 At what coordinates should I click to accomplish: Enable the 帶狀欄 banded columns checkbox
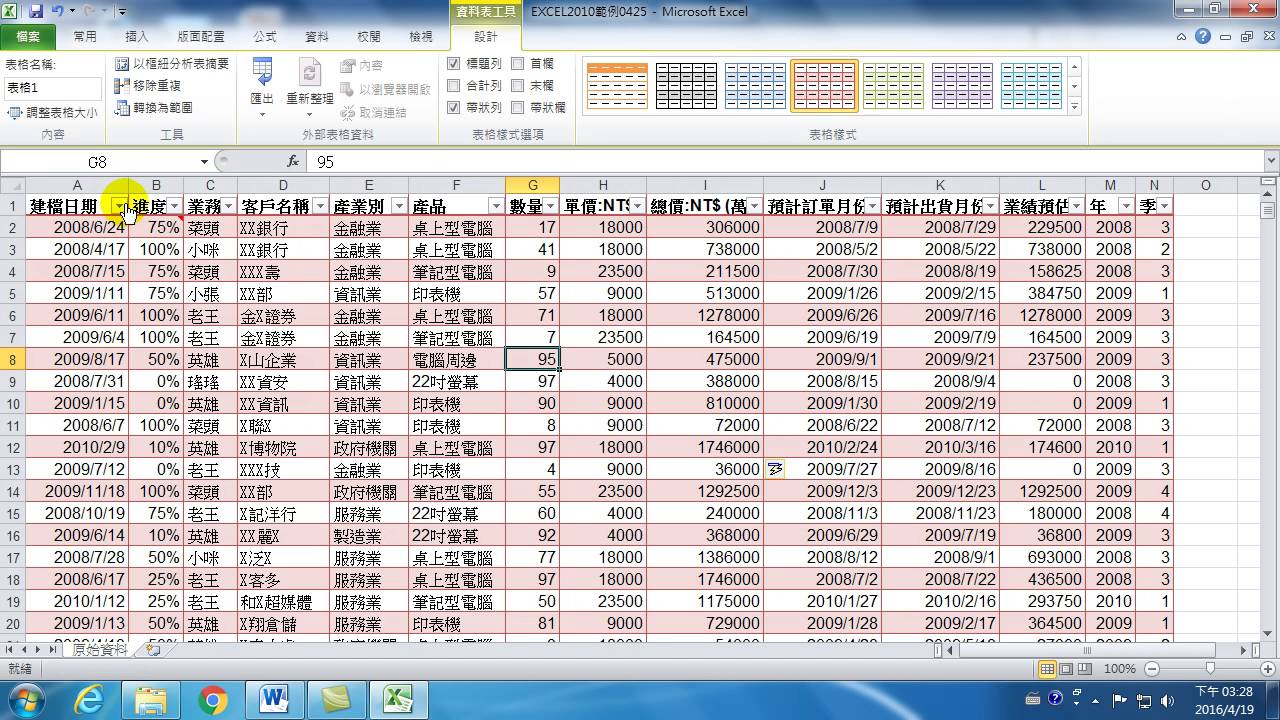coord(518,107)
